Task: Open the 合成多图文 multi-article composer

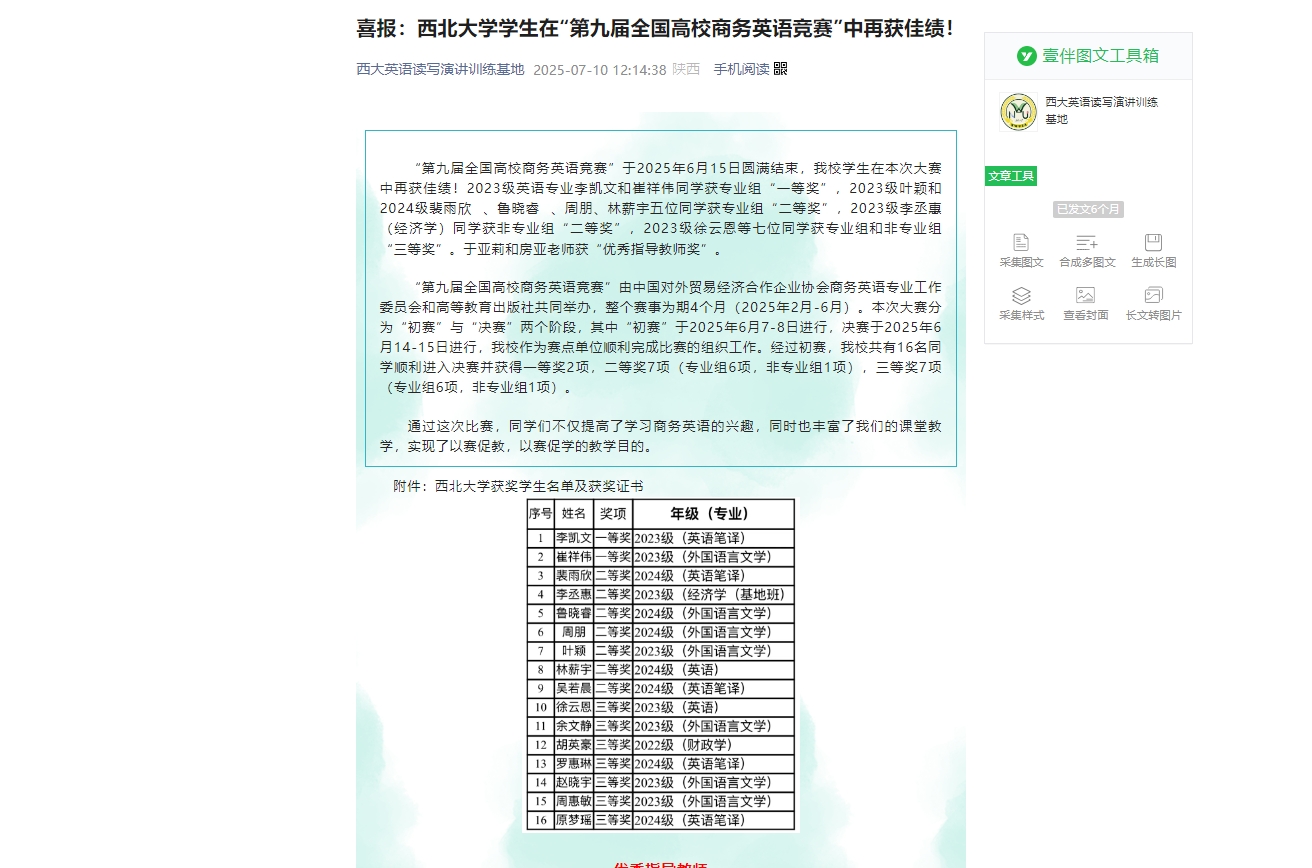Action: (x=1086, y=250)
